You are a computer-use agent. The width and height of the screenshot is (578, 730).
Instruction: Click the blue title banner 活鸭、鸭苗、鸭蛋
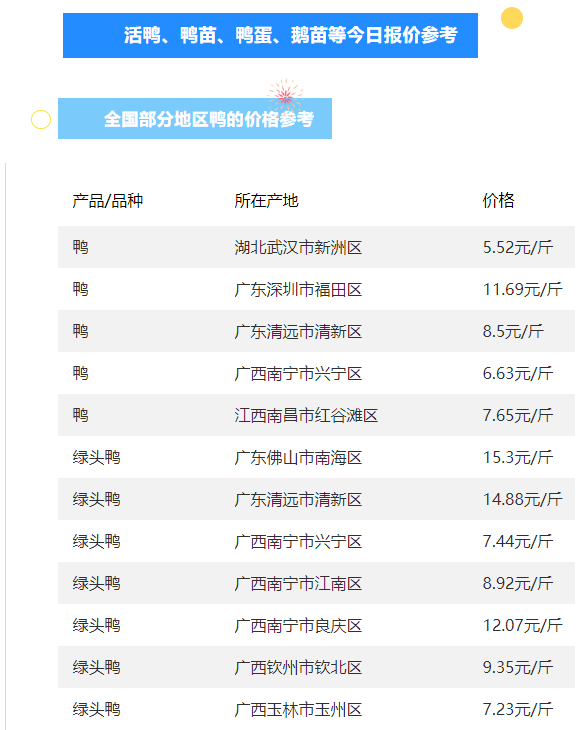tap(270, 35)
